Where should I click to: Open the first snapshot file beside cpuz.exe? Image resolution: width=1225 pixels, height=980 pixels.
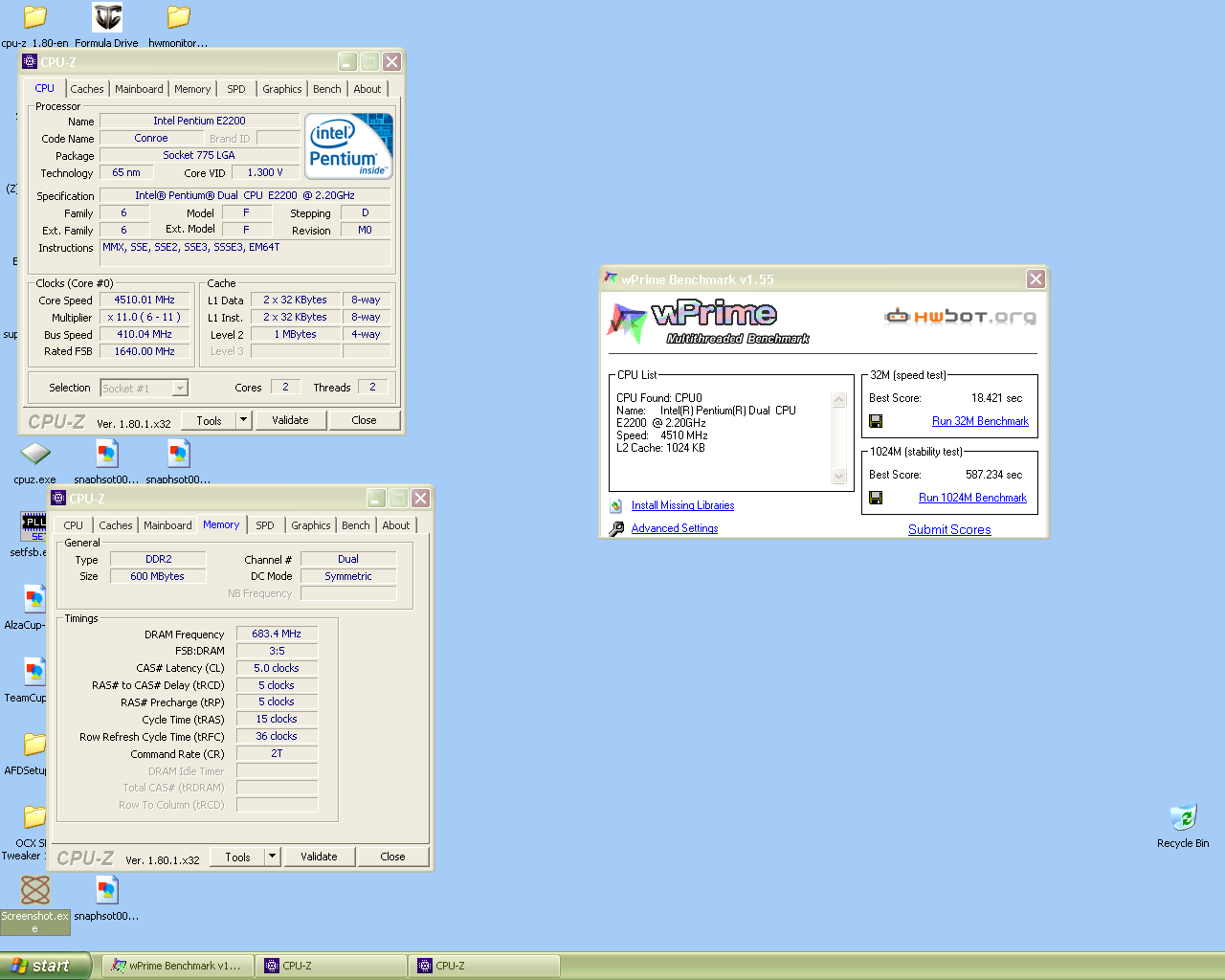click(107, 454)
